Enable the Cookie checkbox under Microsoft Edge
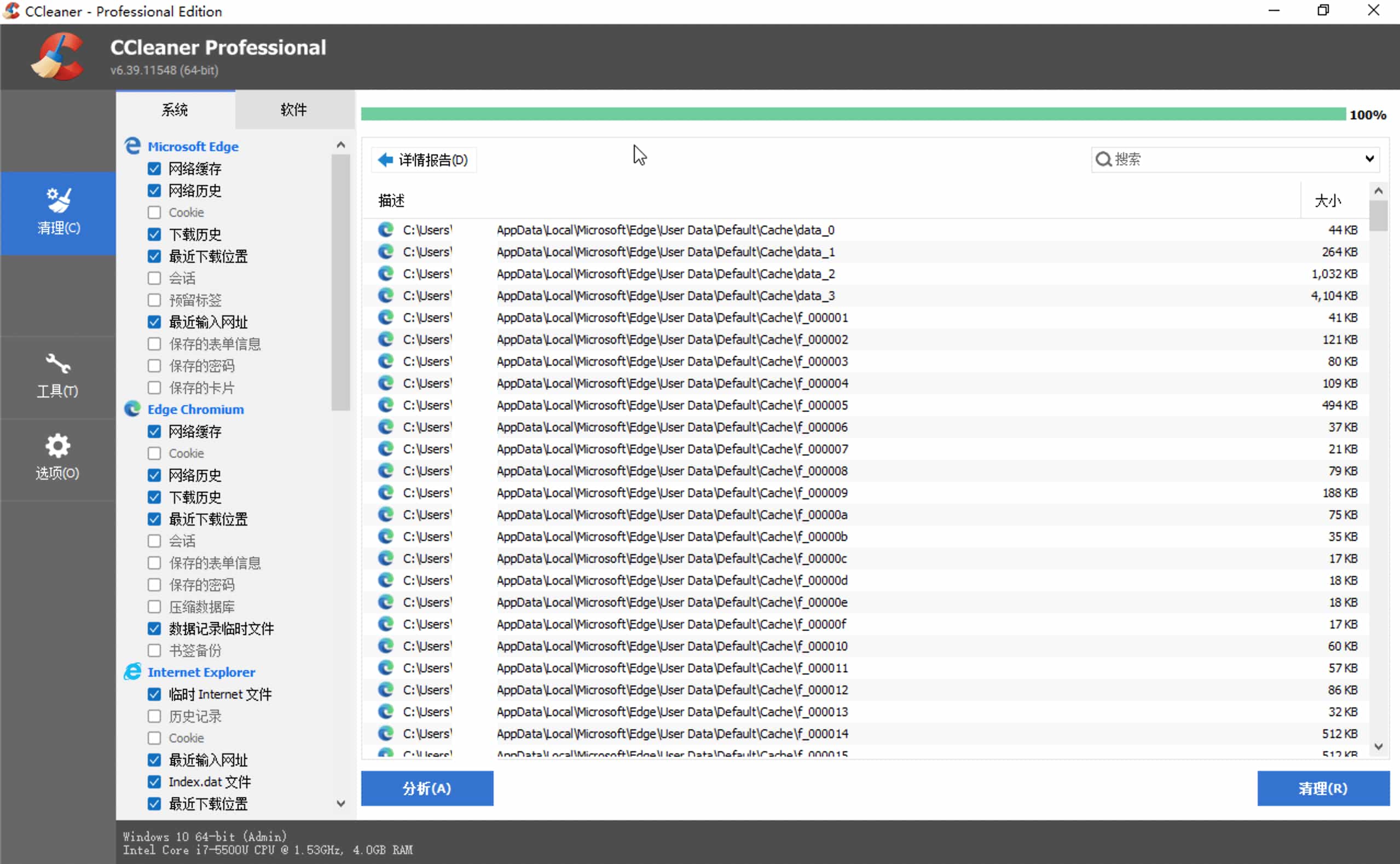Viewport: 1400px width, 864px height. [154, 212]
